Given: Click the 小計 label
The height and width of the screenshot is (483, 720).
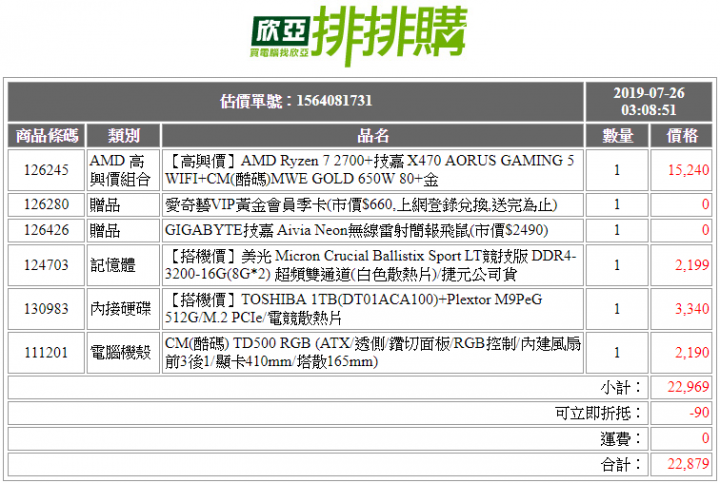Looking at the screenshot, I should point(620,388).
